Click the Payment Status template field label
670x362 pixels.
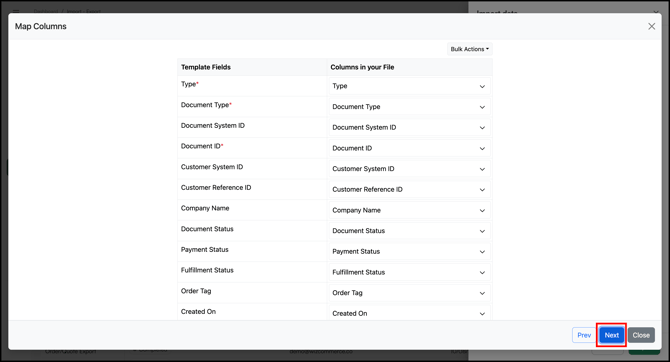point(205,250)
